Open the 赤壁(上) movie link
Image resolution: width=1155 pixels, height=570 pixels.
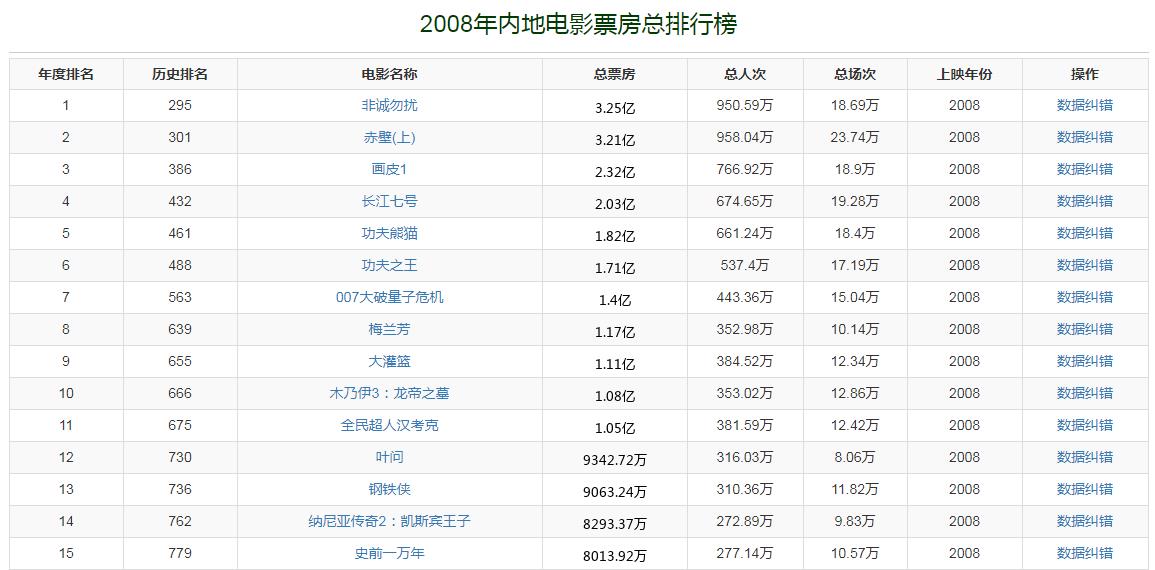(389, 137)
